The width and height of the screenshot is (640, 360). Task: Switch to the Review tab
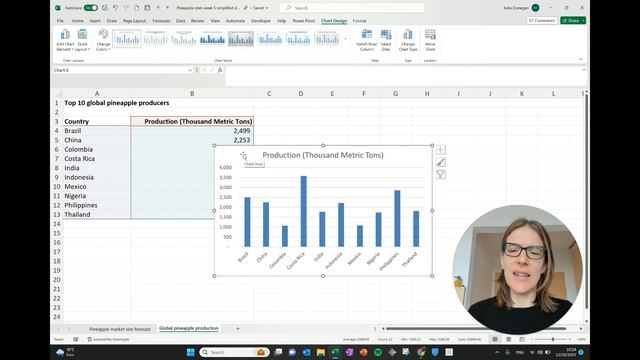[198, 21]
